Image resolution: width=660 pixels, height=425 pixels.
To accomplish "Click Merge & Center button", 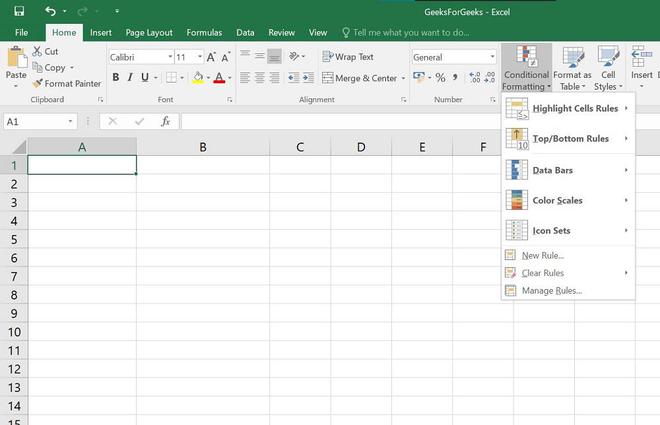I will pos(359,78).
